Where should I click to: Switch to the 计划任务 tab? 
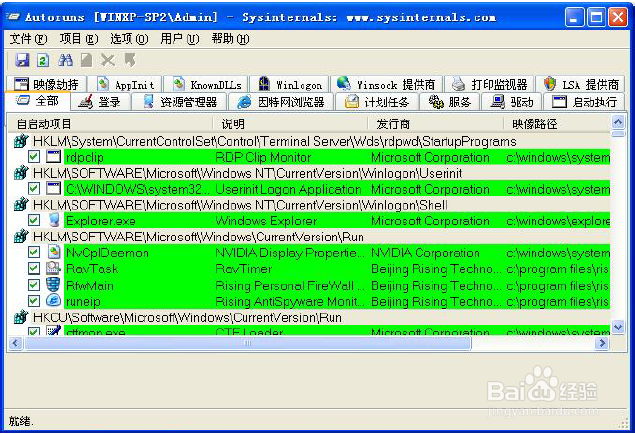(377, 102)
